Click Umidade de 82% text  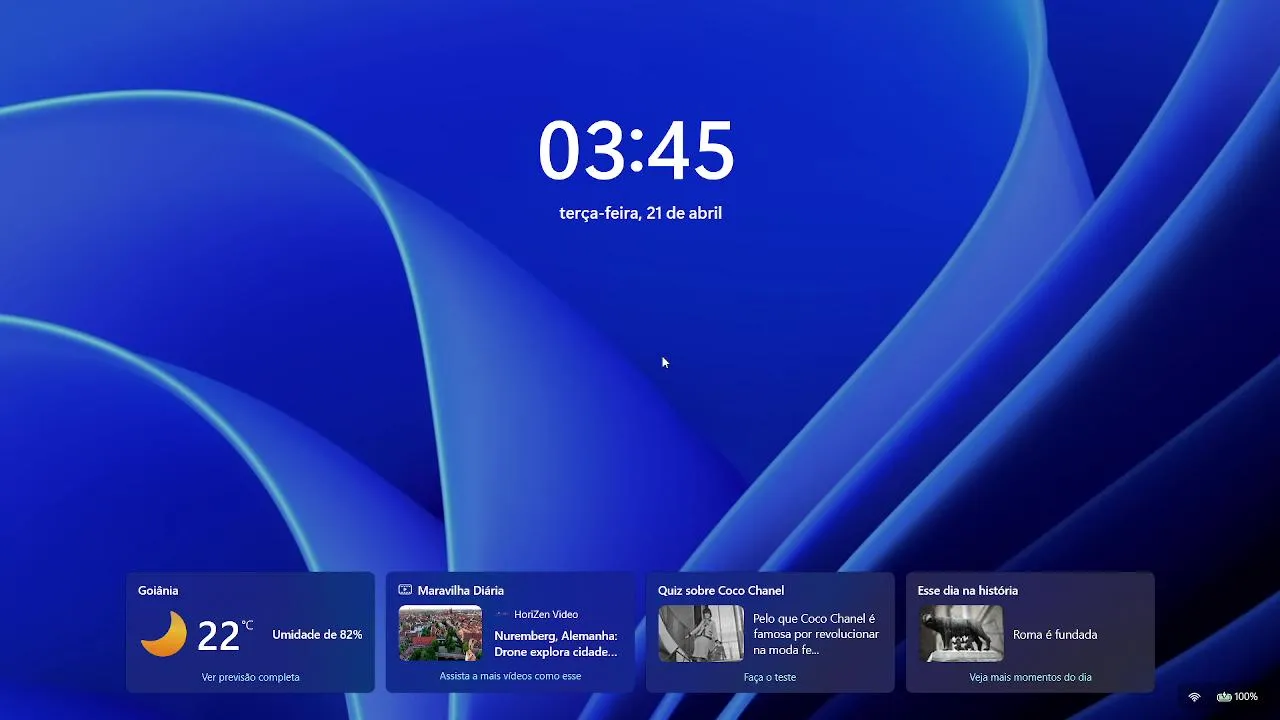point(317,635)
